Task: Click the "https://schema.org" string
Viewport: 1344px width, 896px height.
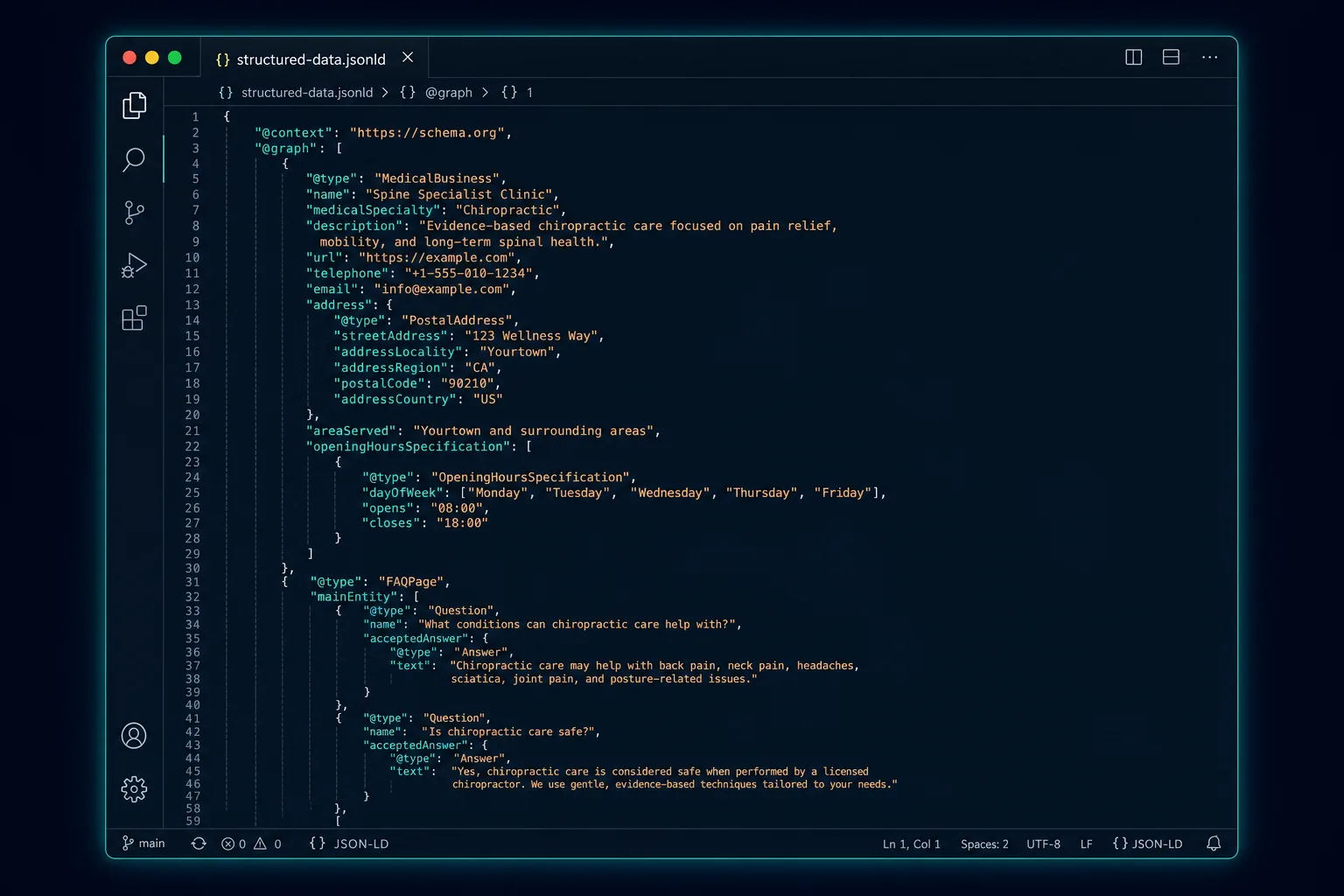Action: point(428,133)
